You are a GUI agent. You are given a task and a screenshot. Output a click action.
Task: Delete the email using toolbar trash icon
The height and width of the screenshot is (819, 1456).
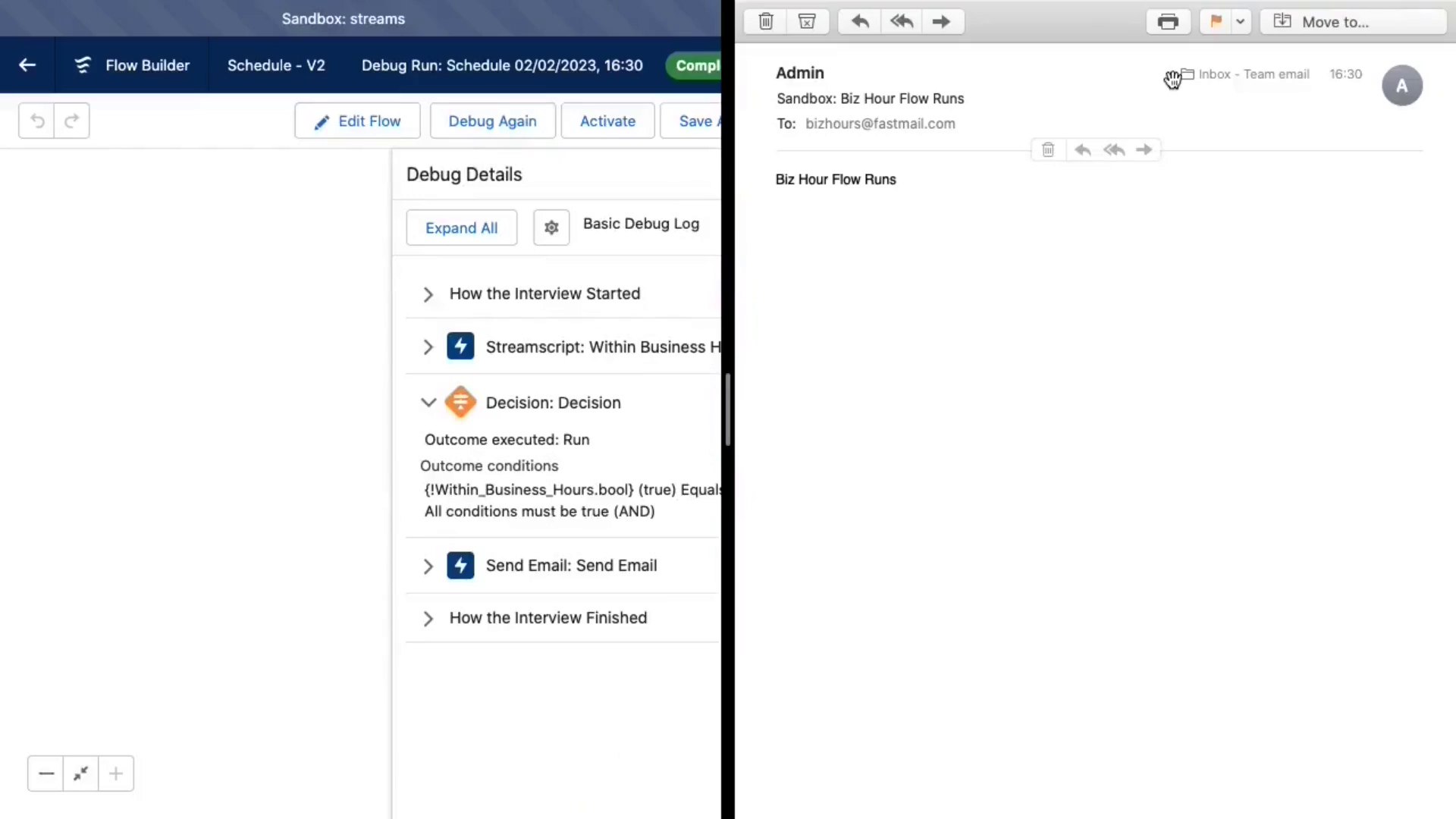[x=766, y=21]
